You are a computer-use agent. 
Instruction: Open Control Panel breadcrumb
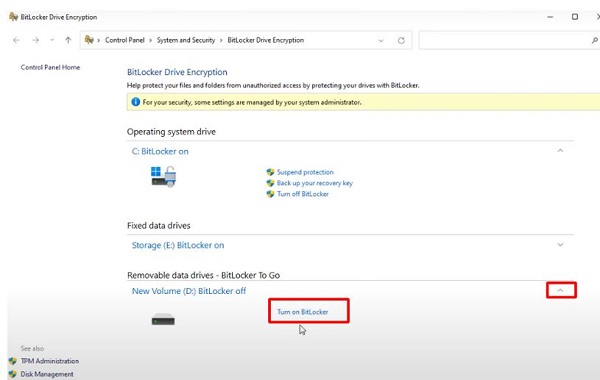pyautogui.click(x=125, y=40)
